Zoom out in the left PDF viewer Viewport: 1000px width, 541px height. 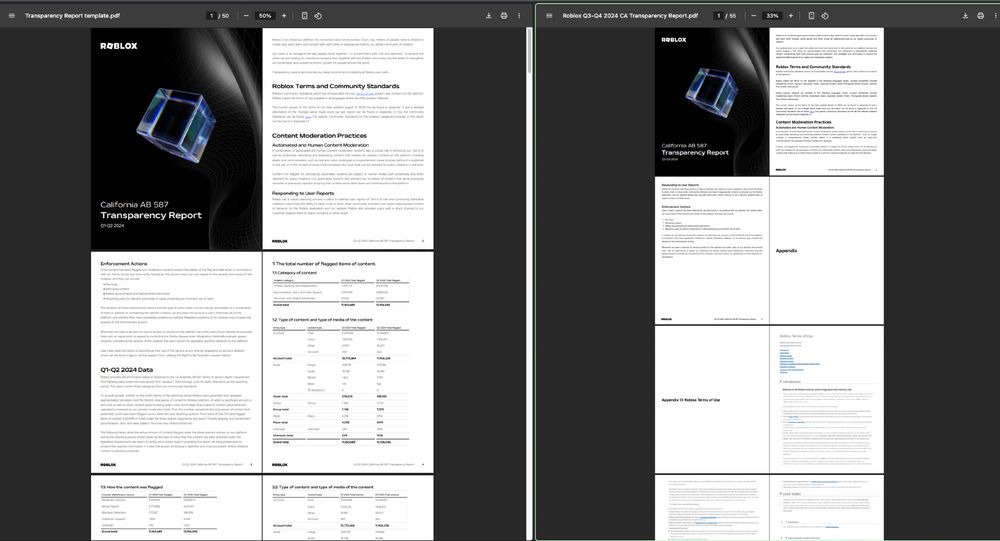point(246,15)
